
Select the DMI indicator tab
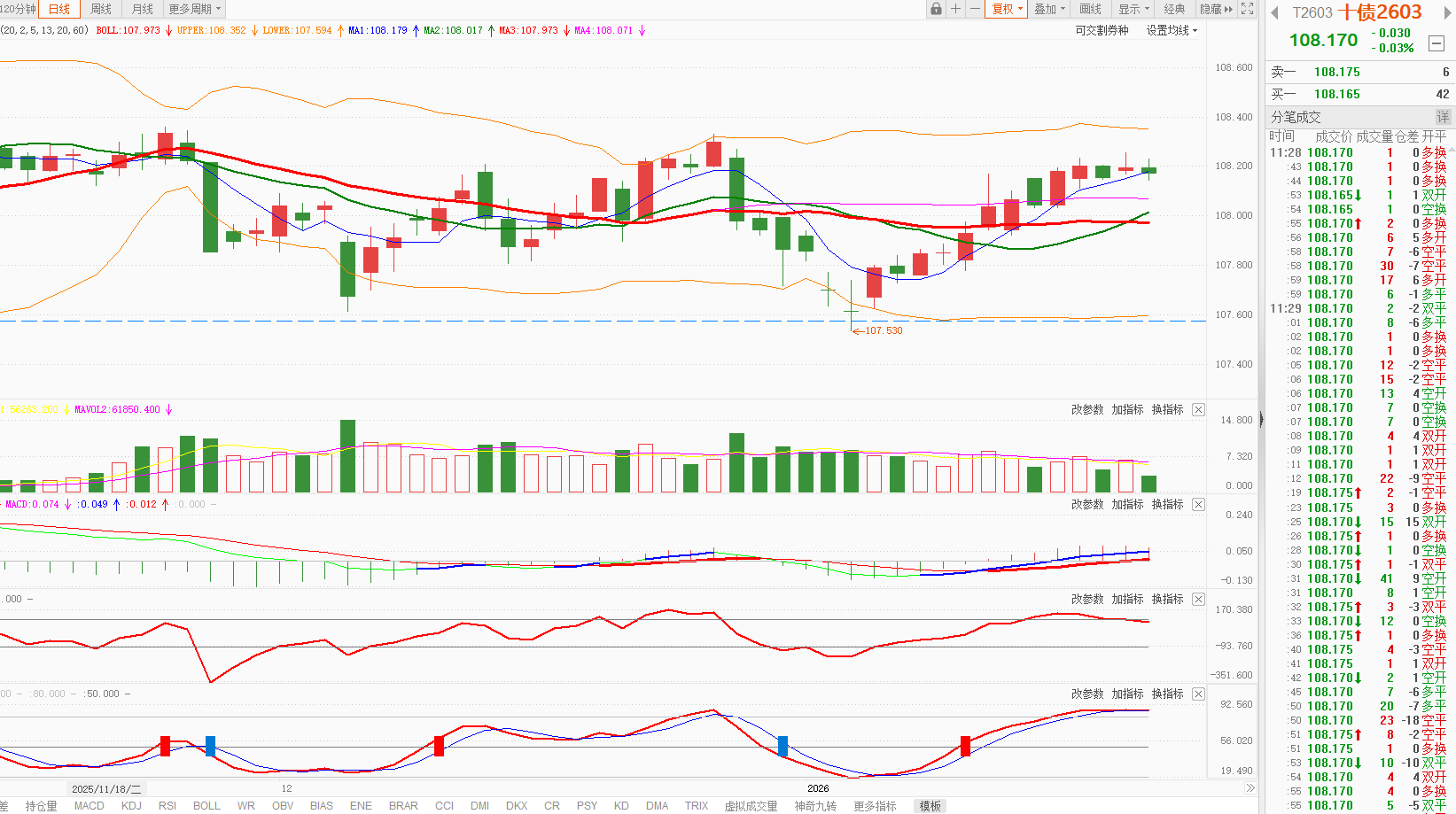coord(480,806)
